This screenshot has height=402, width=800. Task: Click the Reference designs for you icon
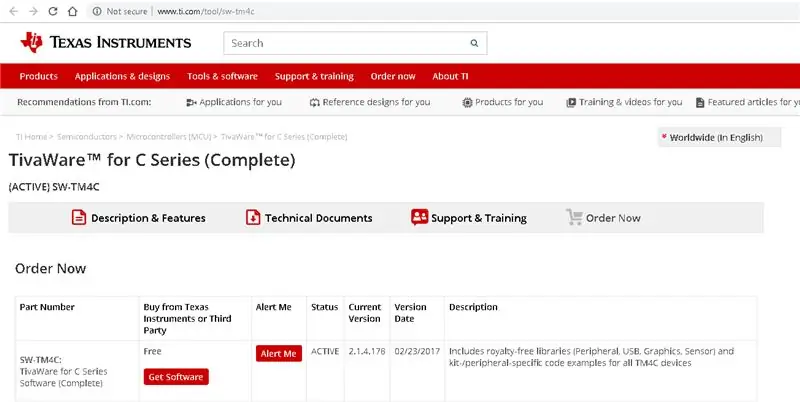click(315, 103)
